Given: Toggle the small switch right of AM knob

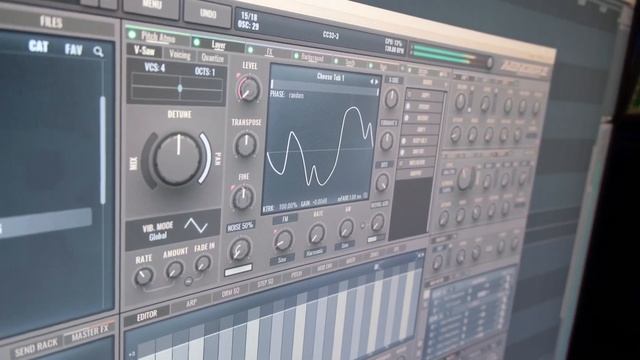Looking at the screenshot, I should pyautogui.click(x=362, y=225).
